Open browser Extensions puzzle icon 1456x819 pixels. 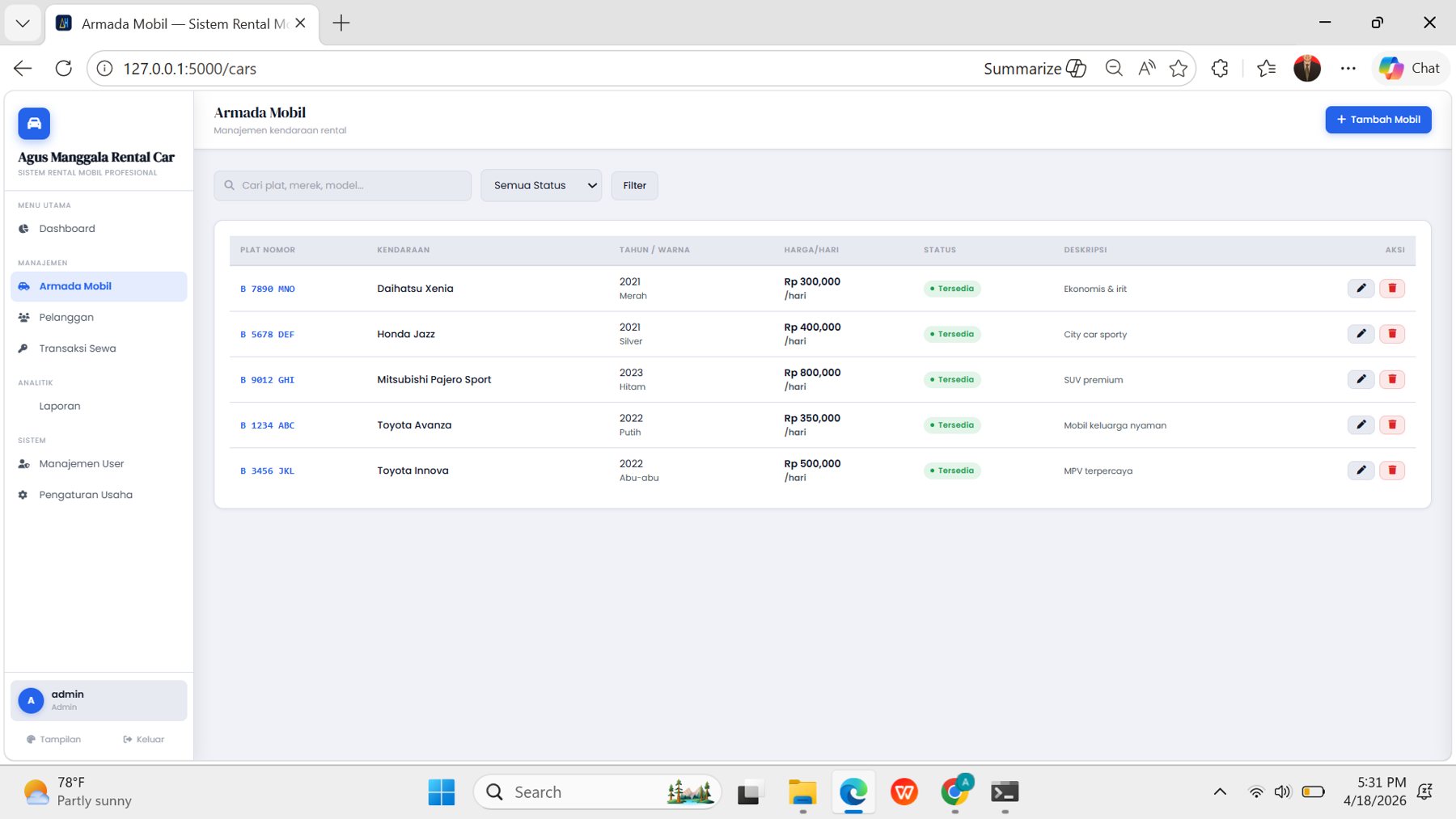(1220, 69)
